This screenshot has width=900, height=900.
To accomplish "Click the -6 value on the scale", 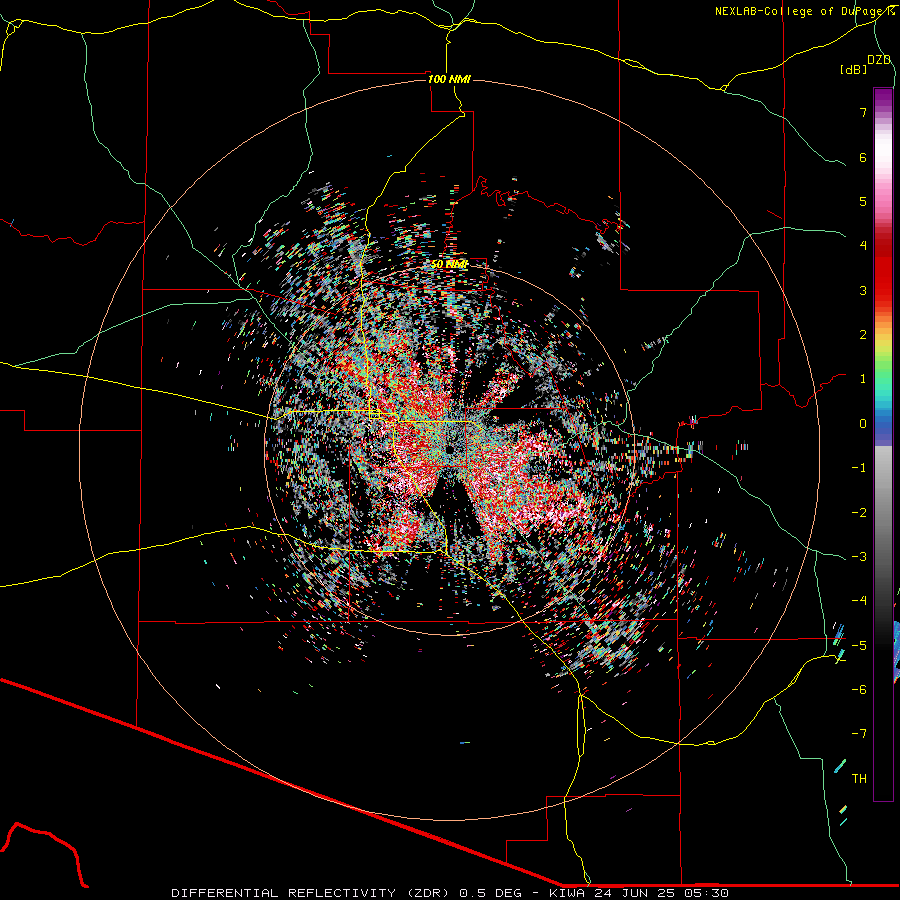I will tap(859, 690).
